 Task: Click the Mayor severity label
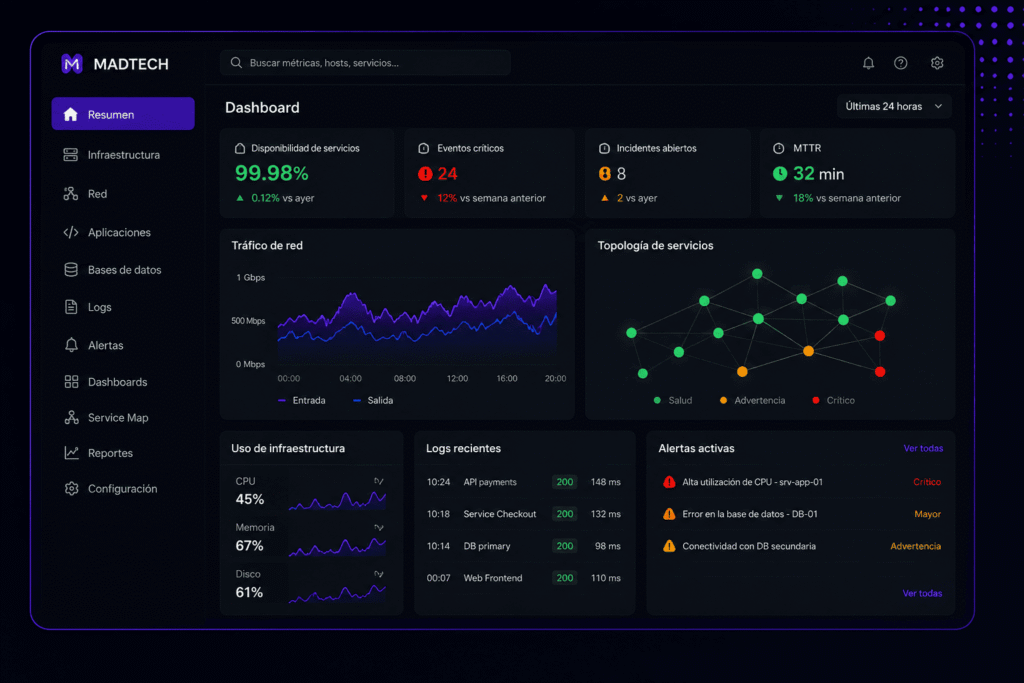(927, 514)
